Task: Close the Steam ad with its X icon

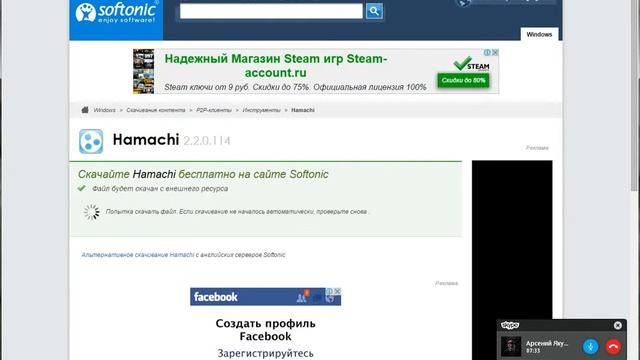Action: (495, 53)
